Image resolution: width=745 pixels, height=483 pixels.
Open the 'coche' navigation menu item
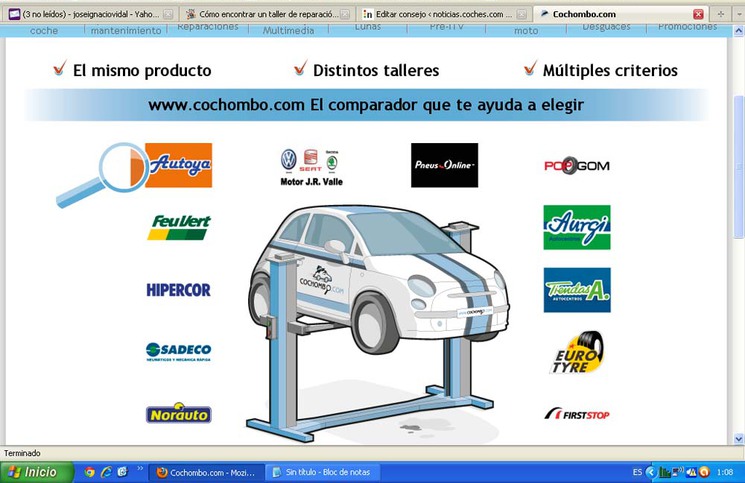pos(44,30)
